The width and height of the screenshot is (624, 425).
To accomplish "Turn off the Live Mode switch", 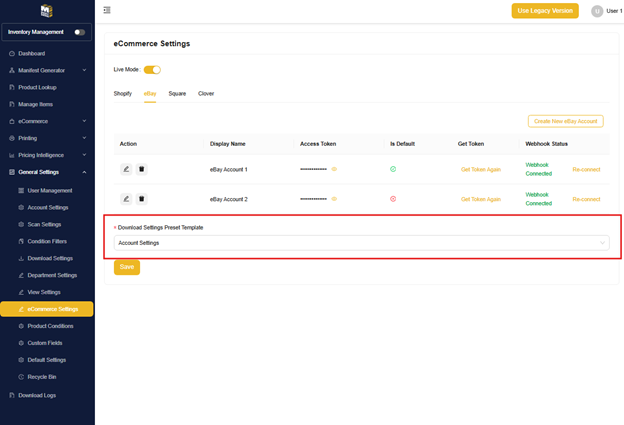I will [x=152, y=70].
